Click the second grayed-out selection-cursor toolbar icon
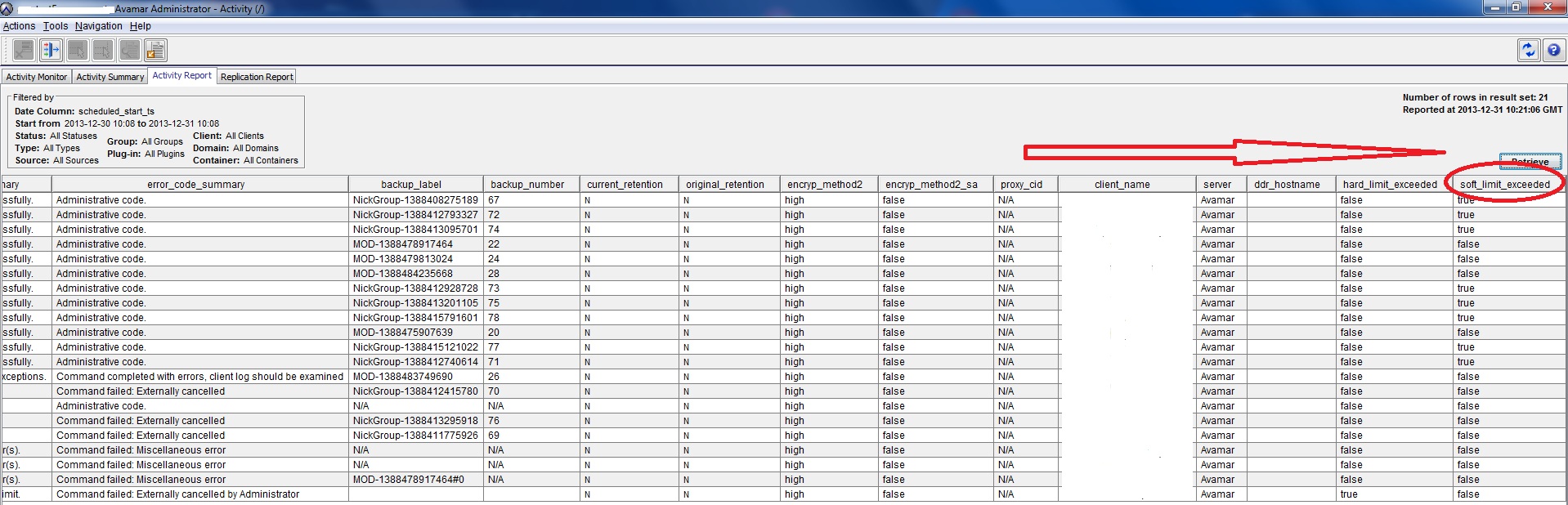This screenshot has width=1568, height=505. click(x=103, y=51)
